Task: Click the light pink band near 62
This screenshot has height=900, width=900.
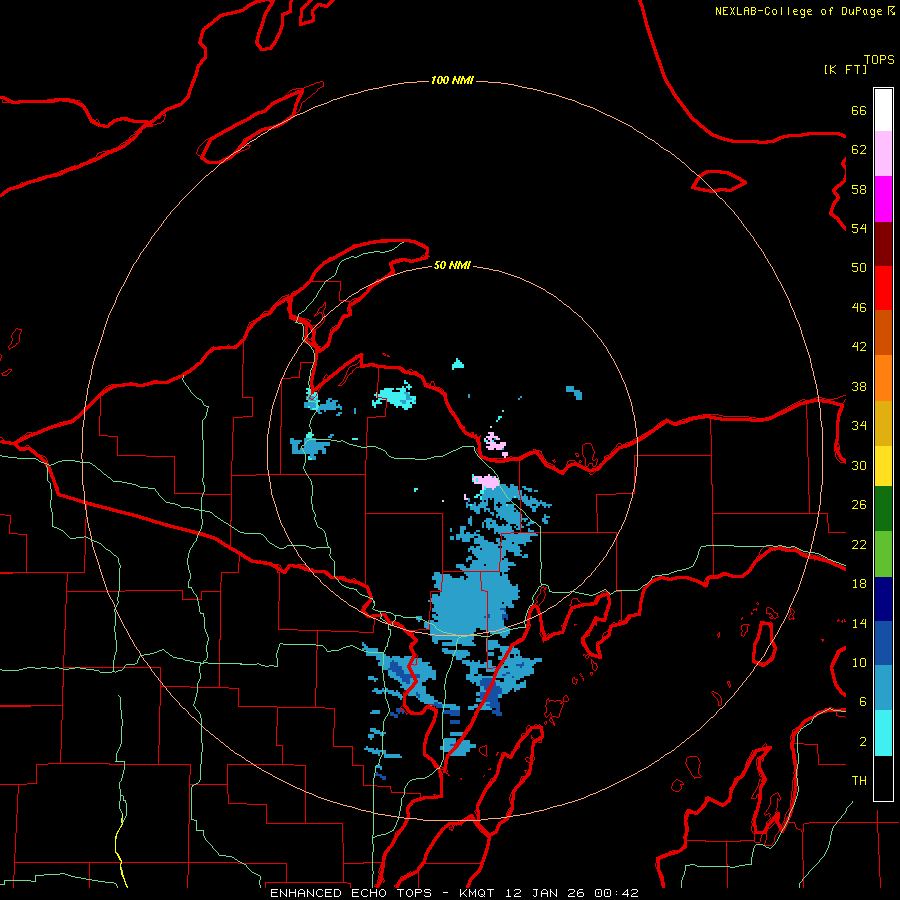Action: [x=883, y=154]
